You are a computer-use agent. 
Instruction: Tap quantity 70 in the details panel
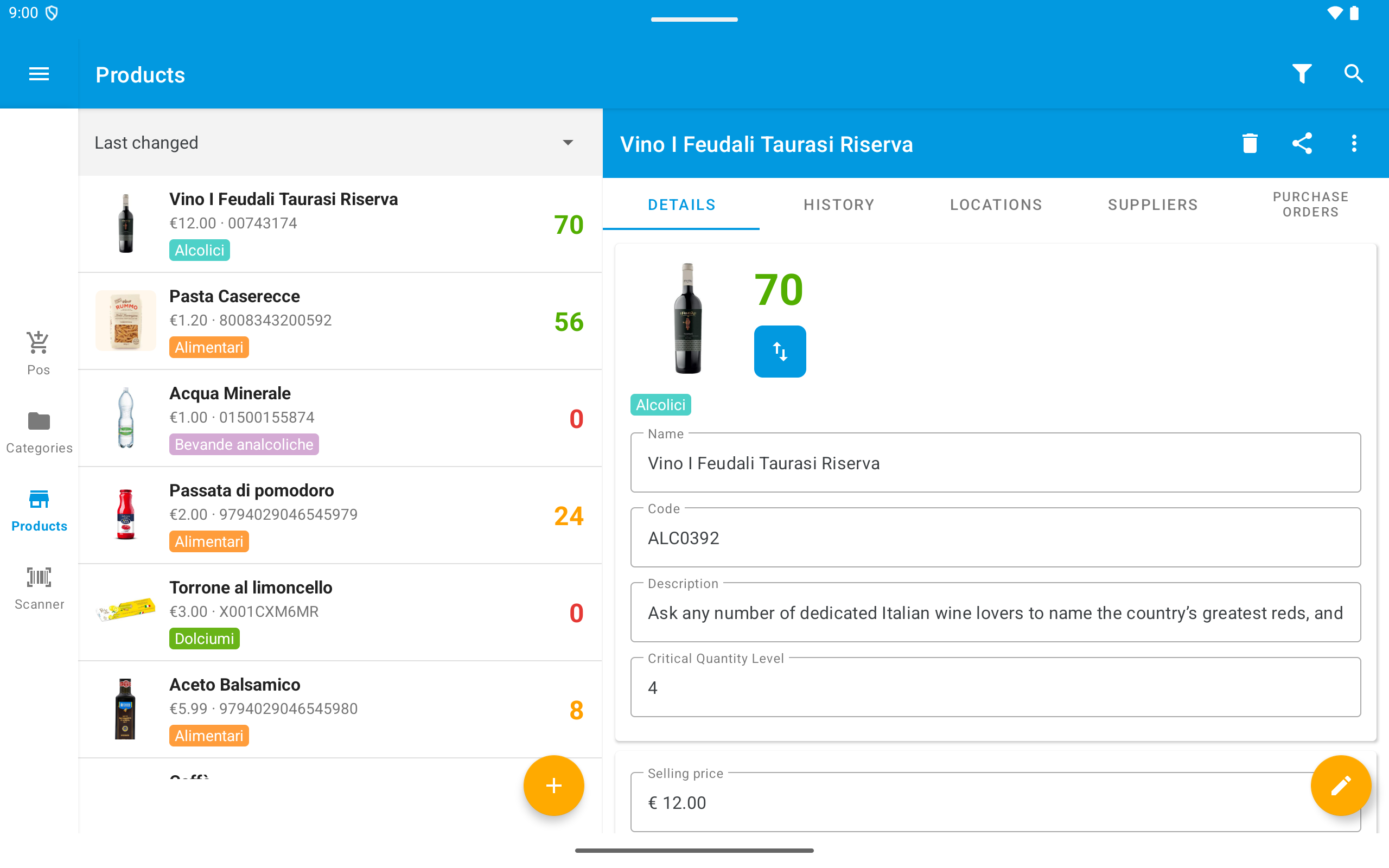click(x=779, y=290)
